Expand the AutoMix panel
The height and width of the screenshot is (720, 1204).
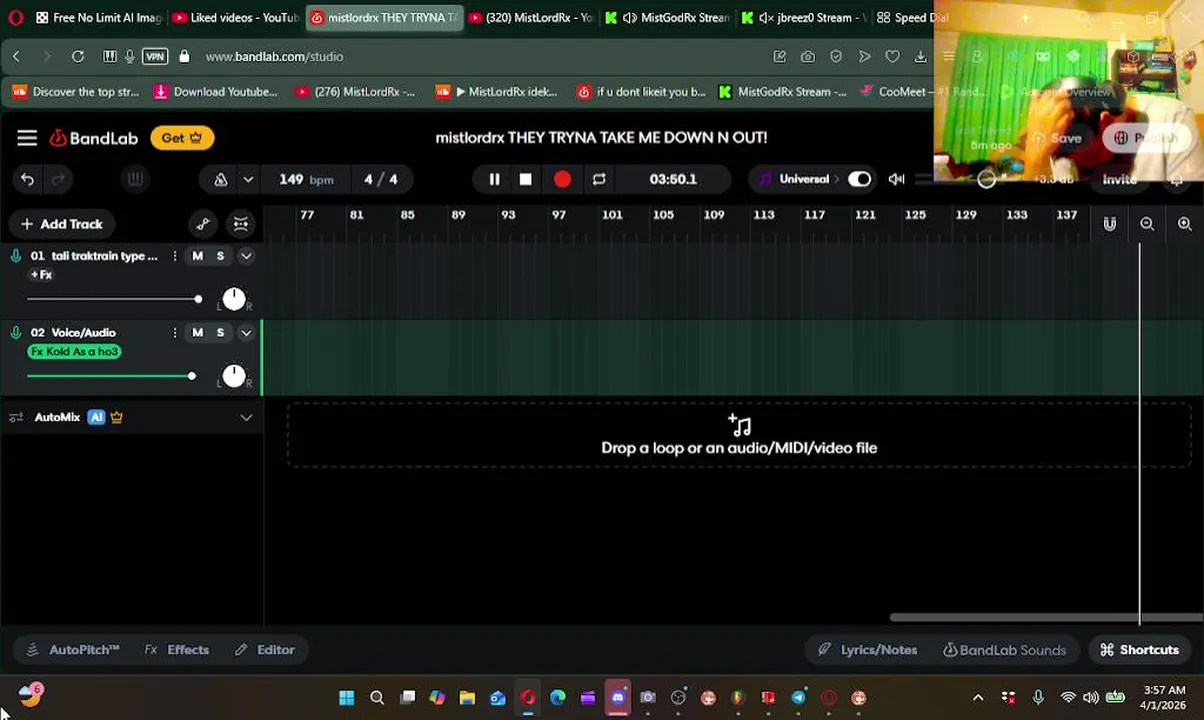(x=246, y=417)
